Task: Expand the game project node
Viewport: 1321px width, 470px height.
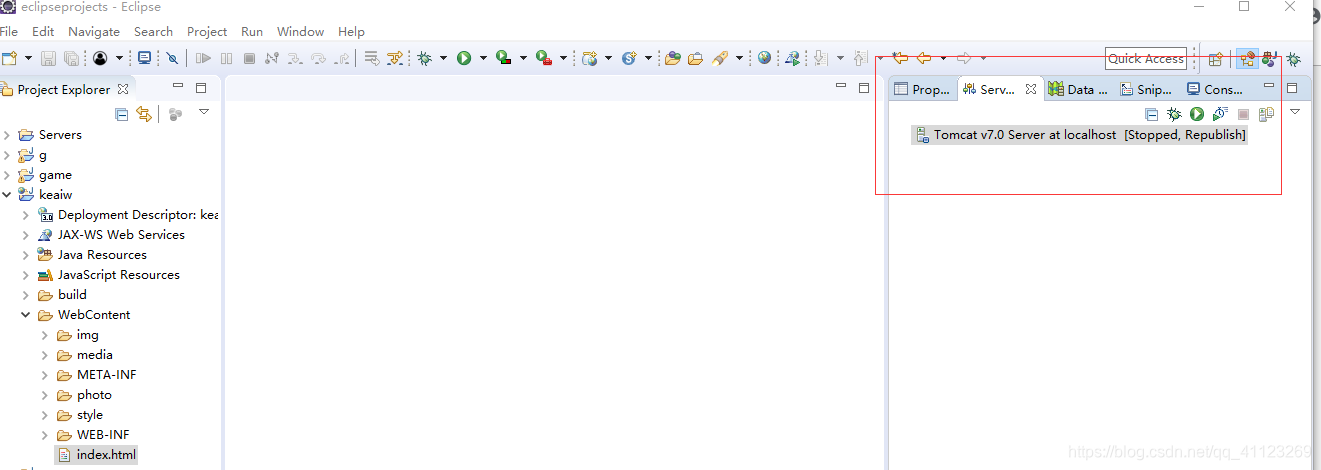Action: [x=7, y=175]
